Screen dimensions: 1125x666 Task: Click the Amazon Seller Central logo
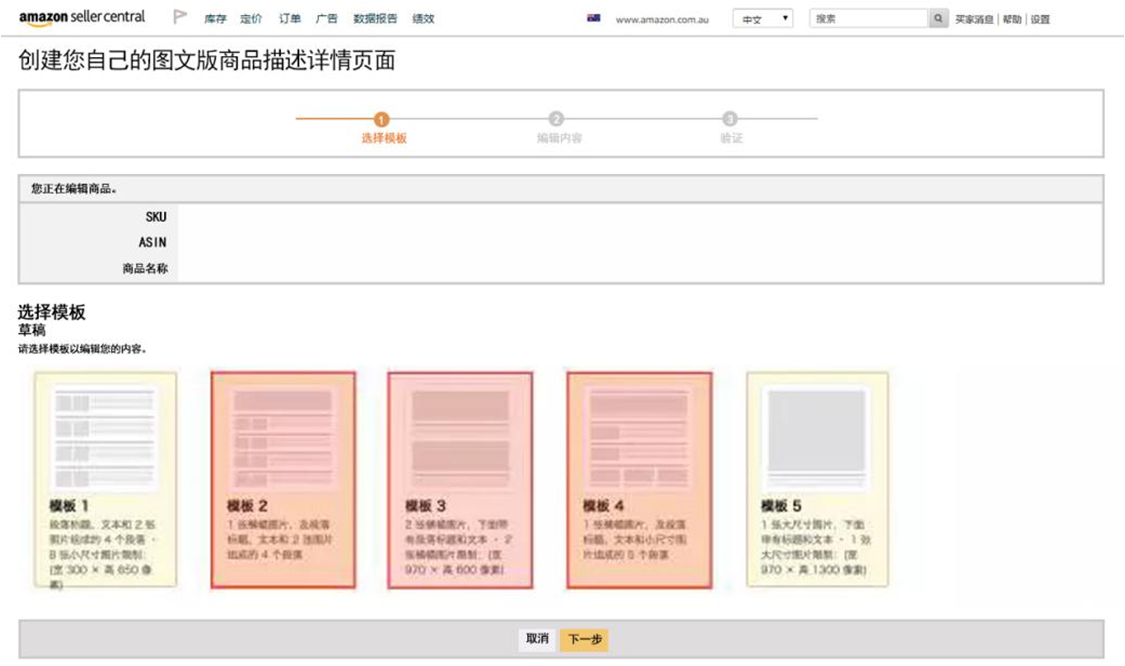coord(82,18)
